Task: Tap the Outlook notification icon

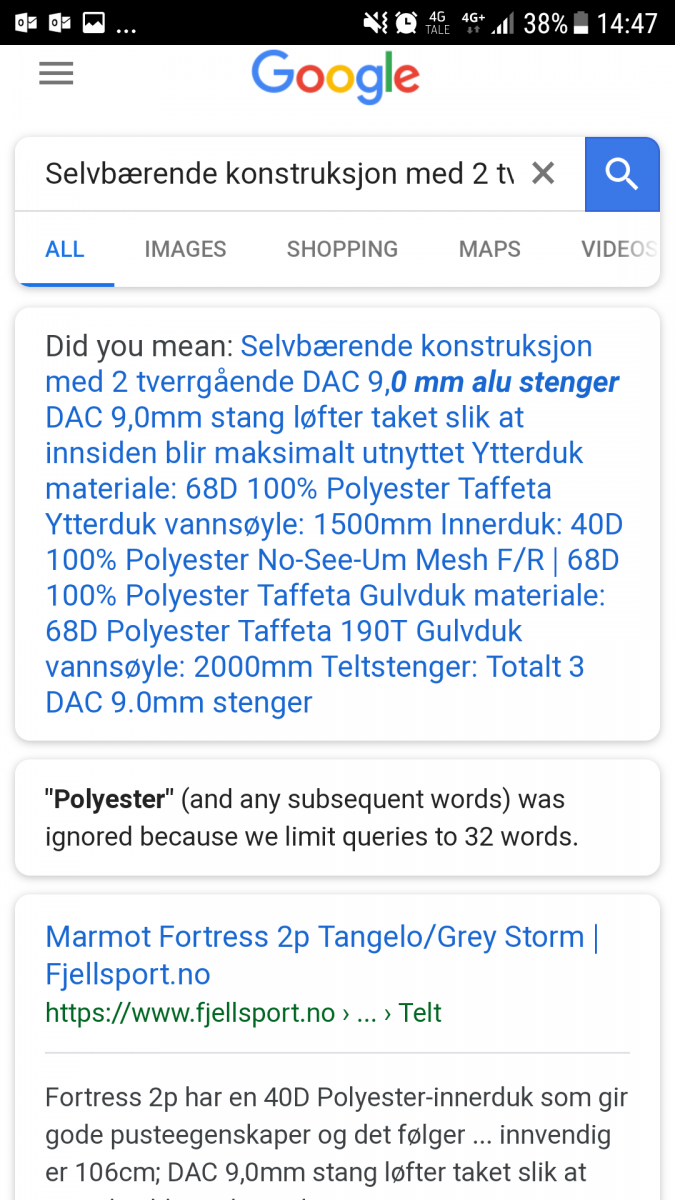Action: (24, 22)
